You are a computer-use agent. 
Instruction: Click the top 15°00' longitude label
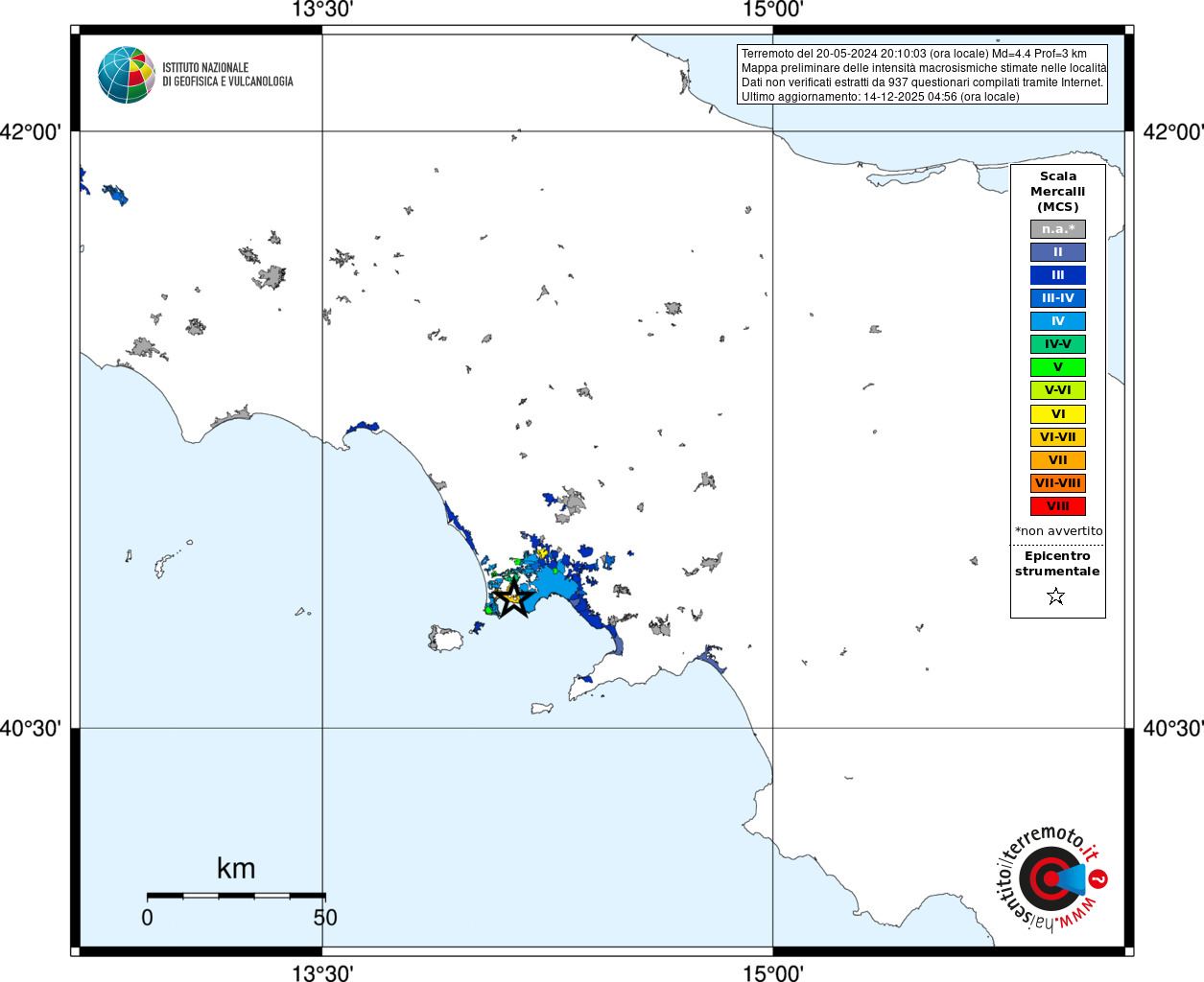pyautogui.click(x=772, y=10)
